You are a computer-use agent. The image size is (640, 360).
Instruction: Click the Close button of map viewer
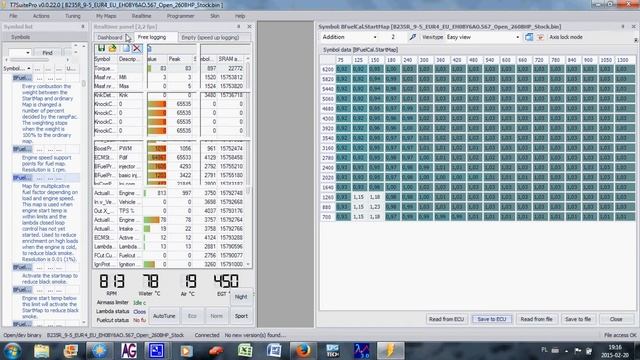tap(616, 319)
